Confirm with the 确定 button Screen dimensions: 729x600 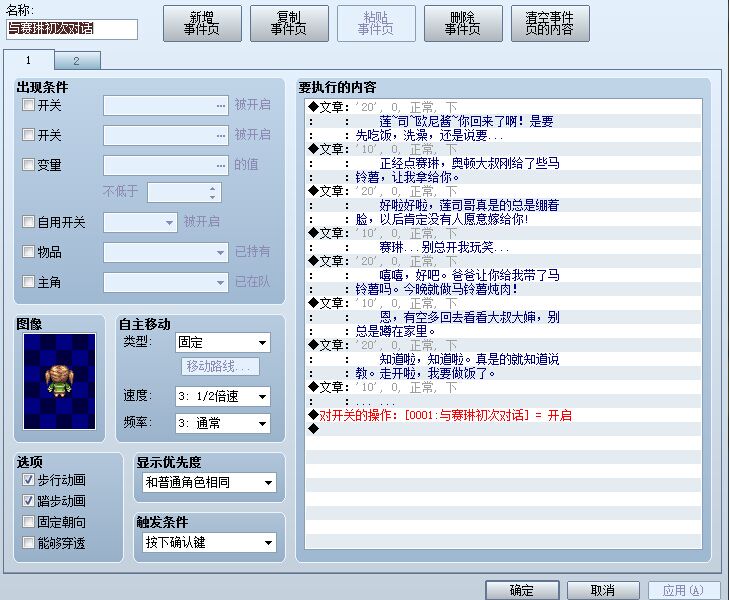pos(522,590)
